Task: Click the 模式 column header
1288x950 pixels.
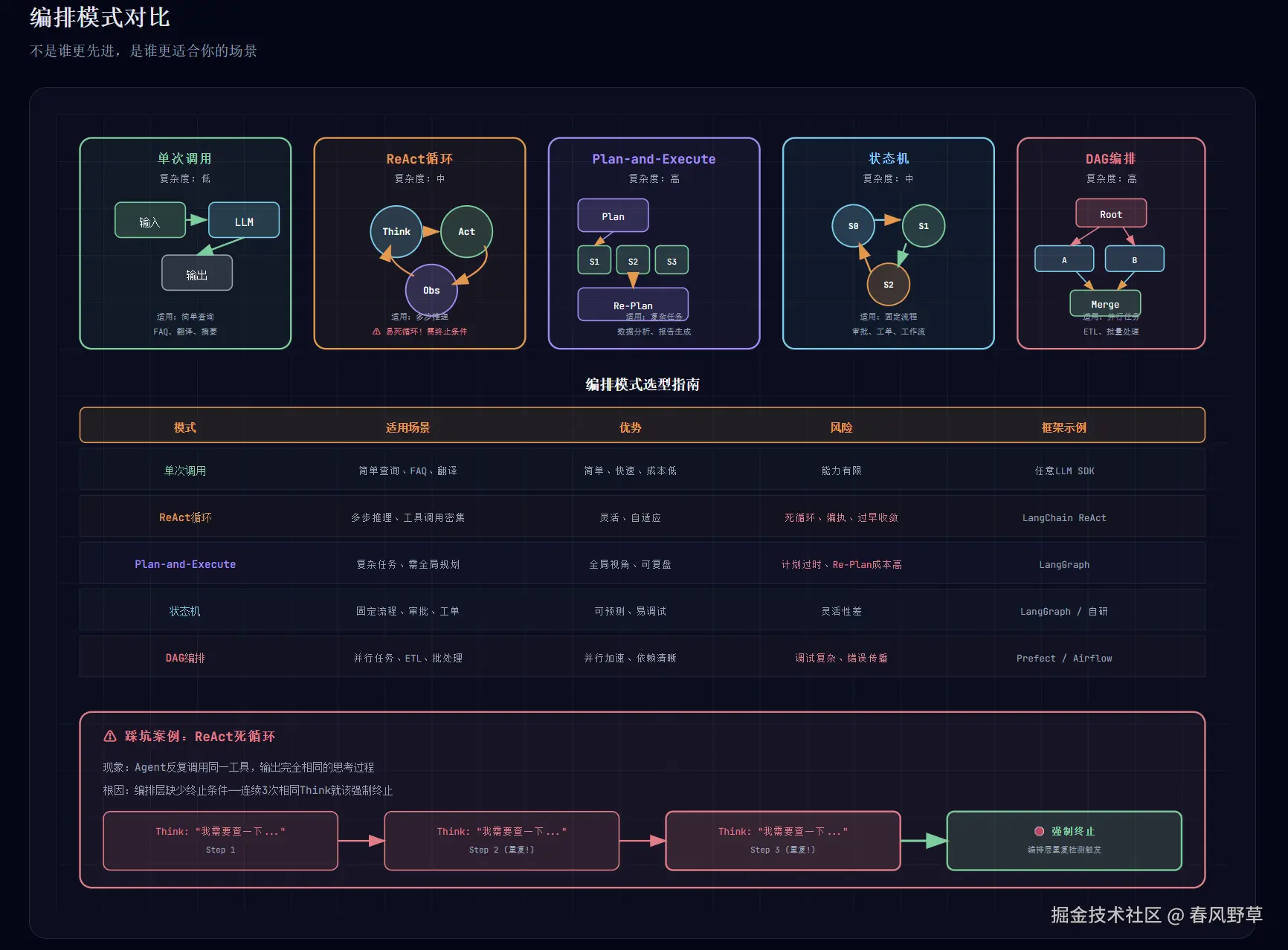Action: point(185,427)
